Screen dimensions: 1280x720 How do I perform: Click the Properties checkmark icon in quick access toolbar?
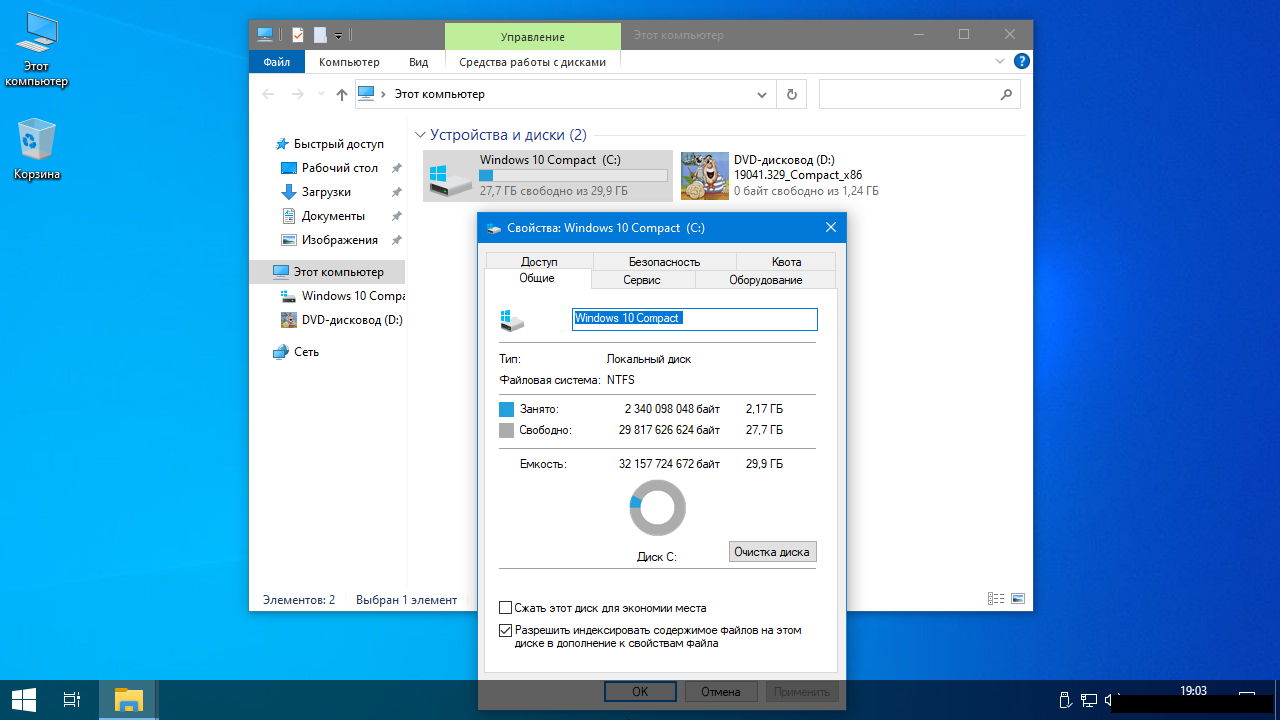(297, 35)
